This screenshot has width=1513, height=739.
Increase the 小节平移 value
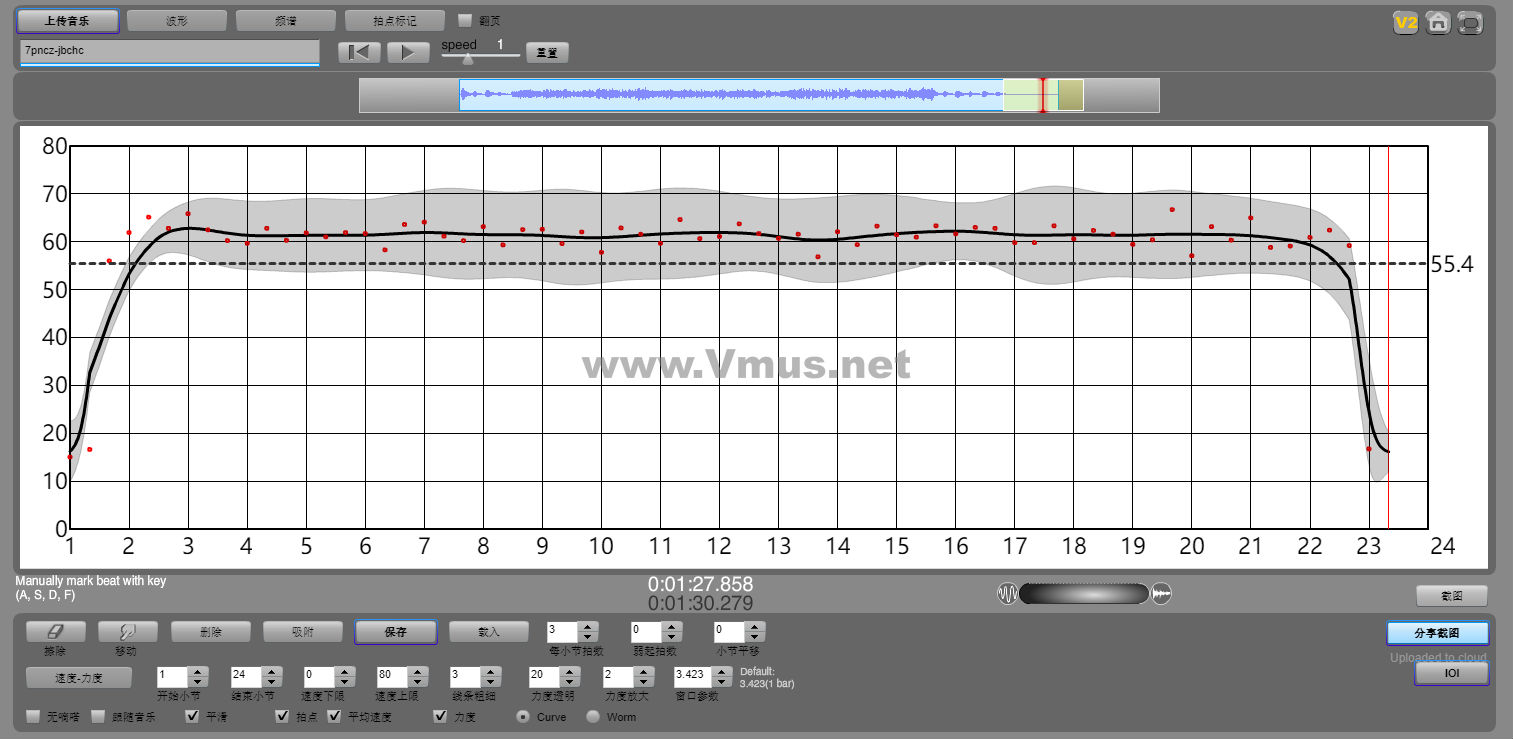(x=756, y=627)
